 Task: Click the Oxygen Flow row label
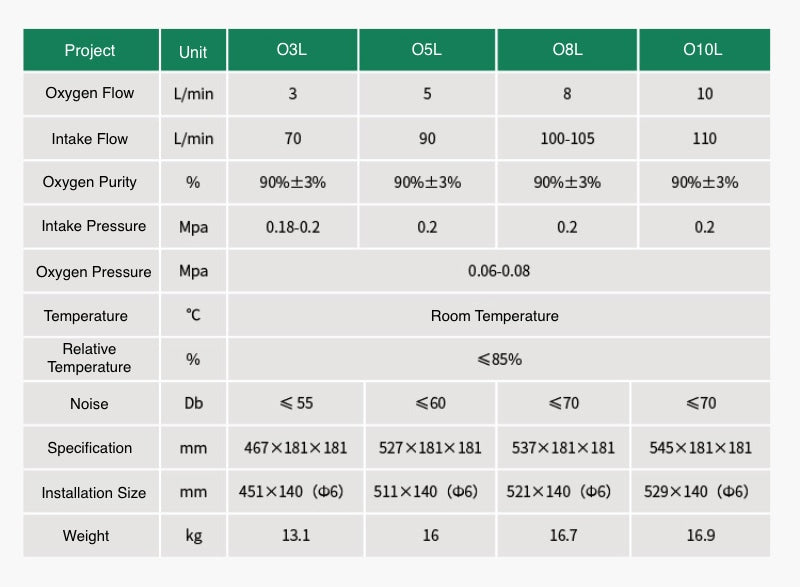tap(90, 94)
